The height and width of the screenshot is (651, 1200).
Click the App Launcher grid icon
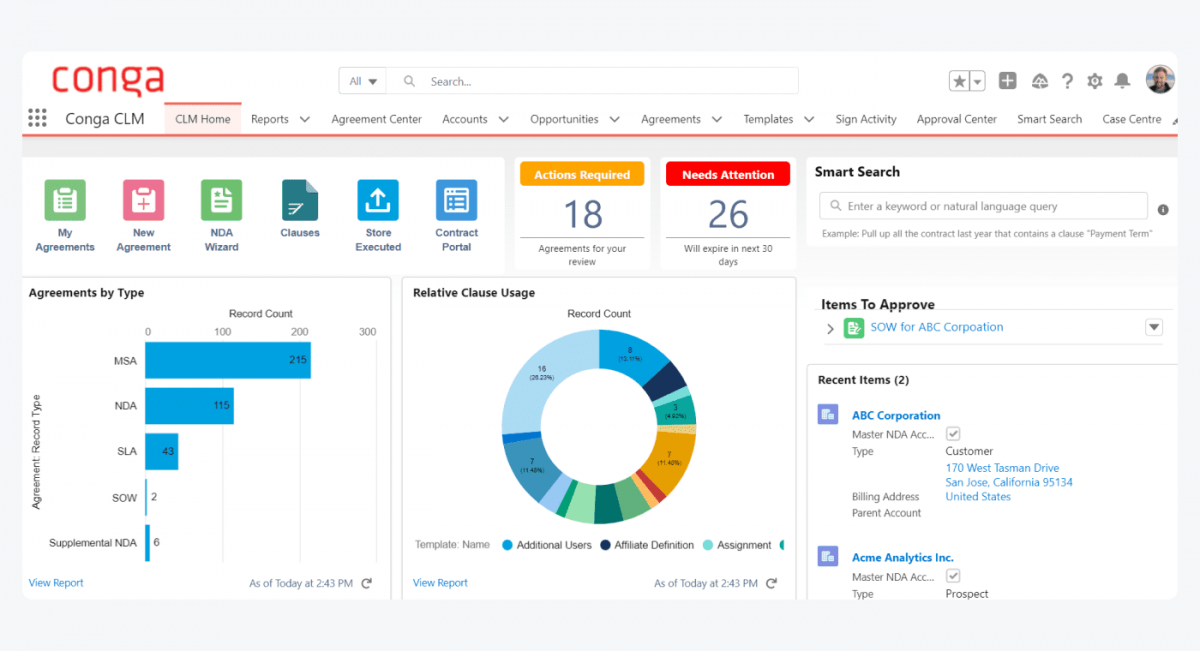click(x=37, y=118)
